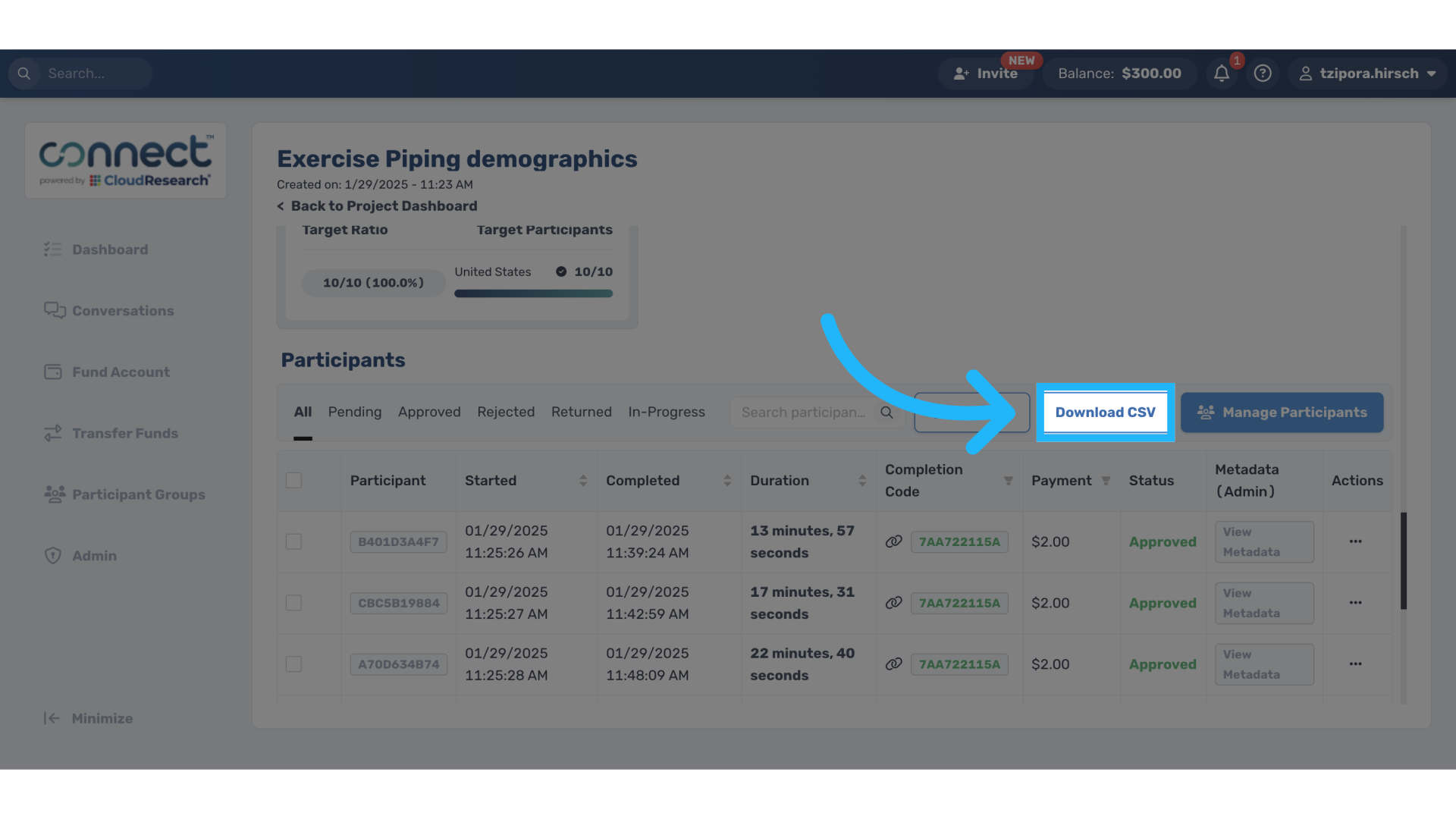Click the Manage Participants button

pos(1282,413)
